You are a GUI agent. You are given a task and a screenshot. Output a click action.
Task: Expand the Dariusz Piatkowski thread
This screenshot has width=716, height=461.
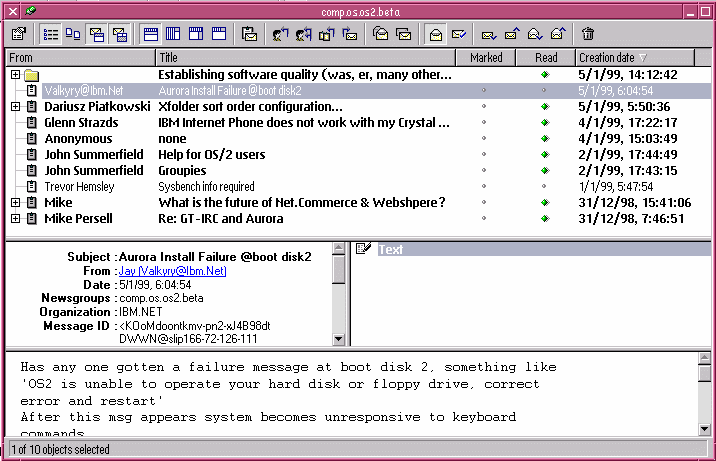pos(16,106)
